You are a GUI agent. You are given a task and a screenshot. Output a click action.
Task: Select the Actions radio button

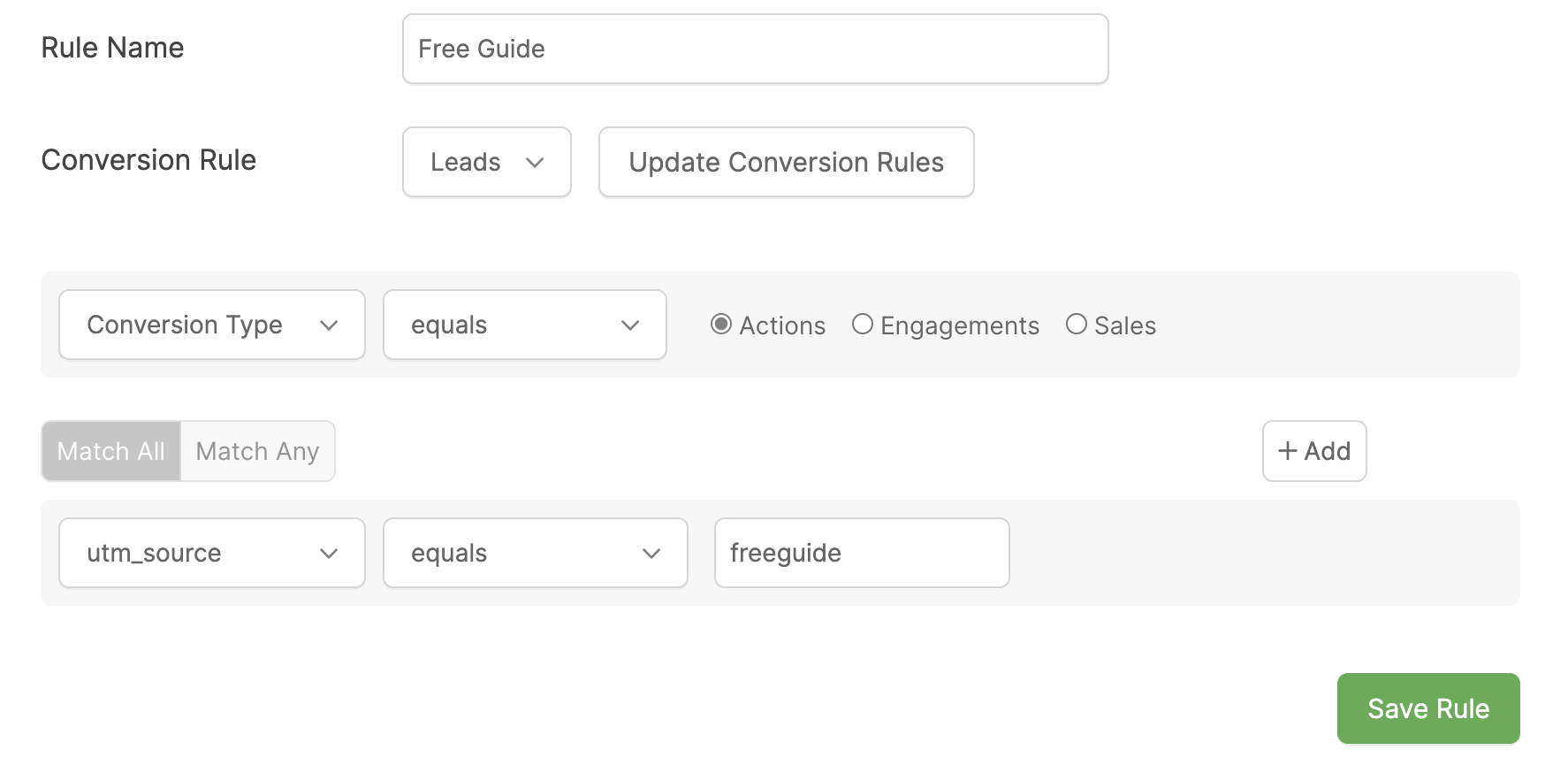(721, 325)
